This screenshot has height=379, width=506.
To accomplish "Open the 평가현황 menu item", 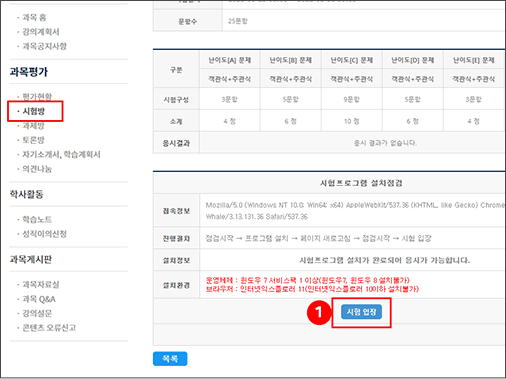I will (37, 97).
